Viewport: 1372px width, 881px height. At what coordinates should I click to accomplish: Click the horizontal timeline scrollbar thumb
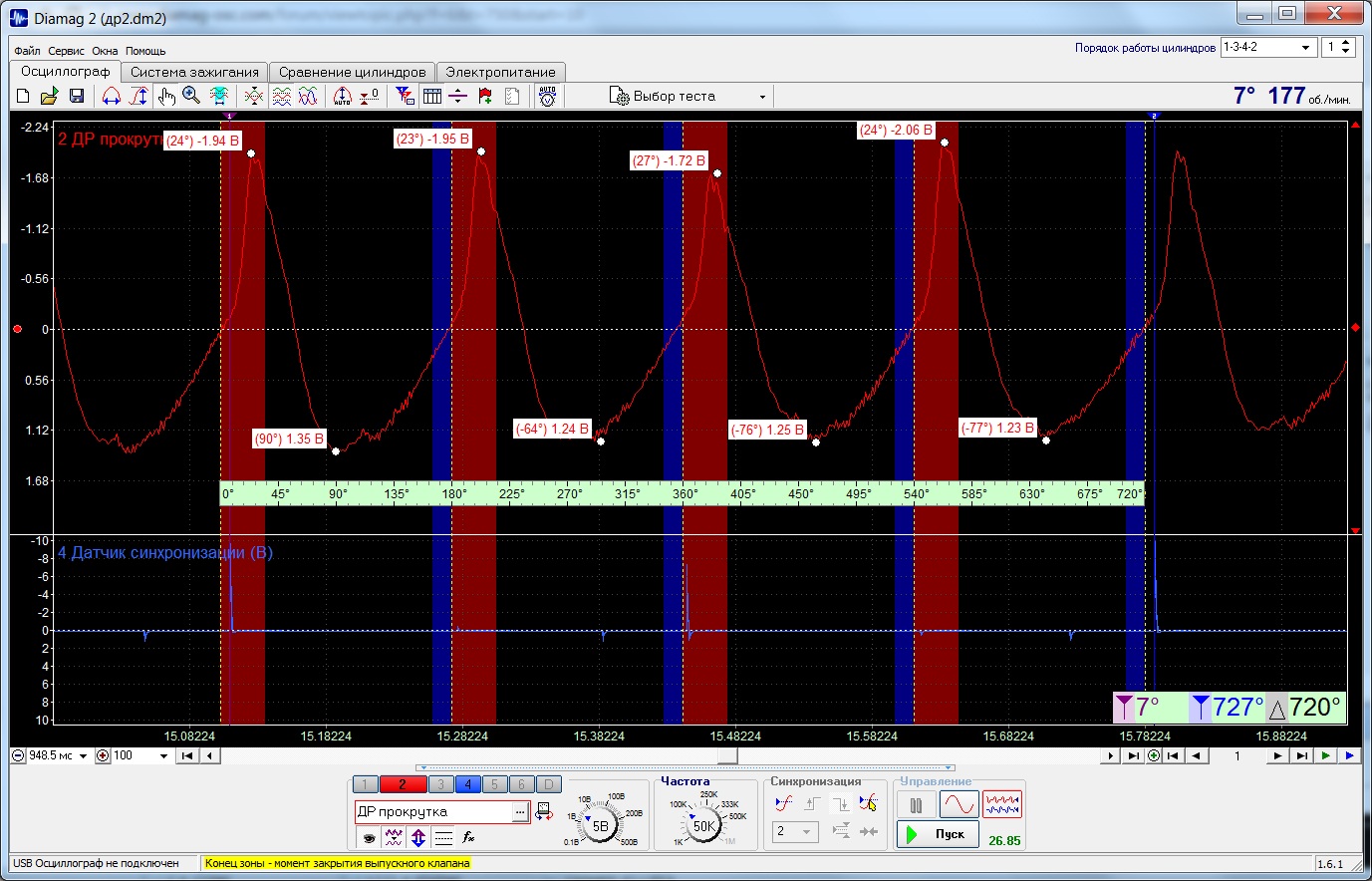pyautogui.click(x=728, y=756)
